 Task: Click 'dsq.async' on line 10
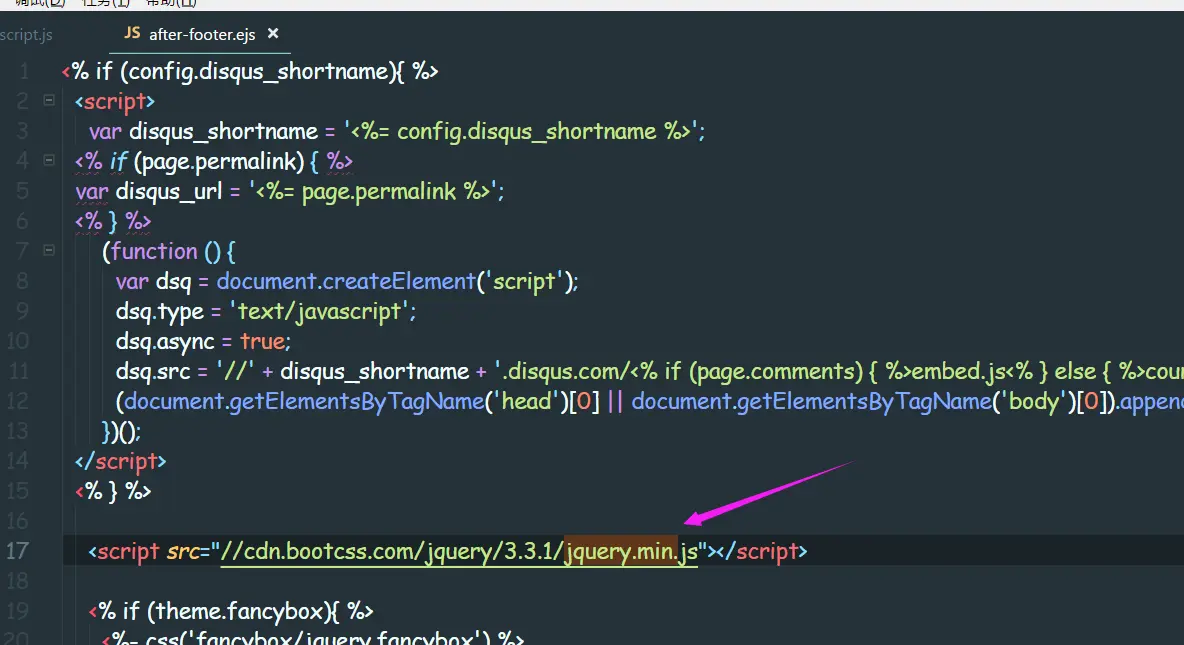tap(165, 341)
